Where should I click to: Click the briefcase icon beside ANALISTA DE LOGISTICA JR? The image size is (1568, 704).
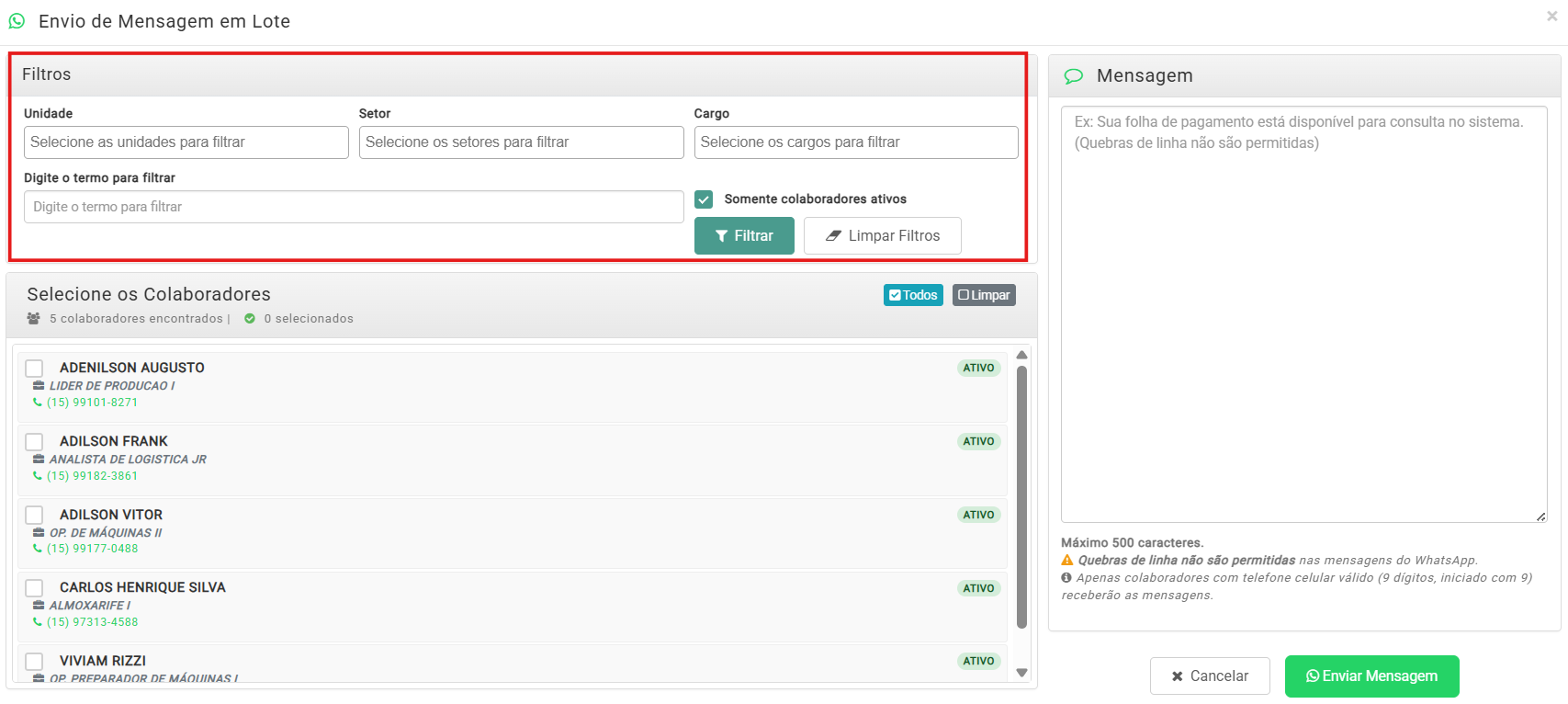pos(39,460)
